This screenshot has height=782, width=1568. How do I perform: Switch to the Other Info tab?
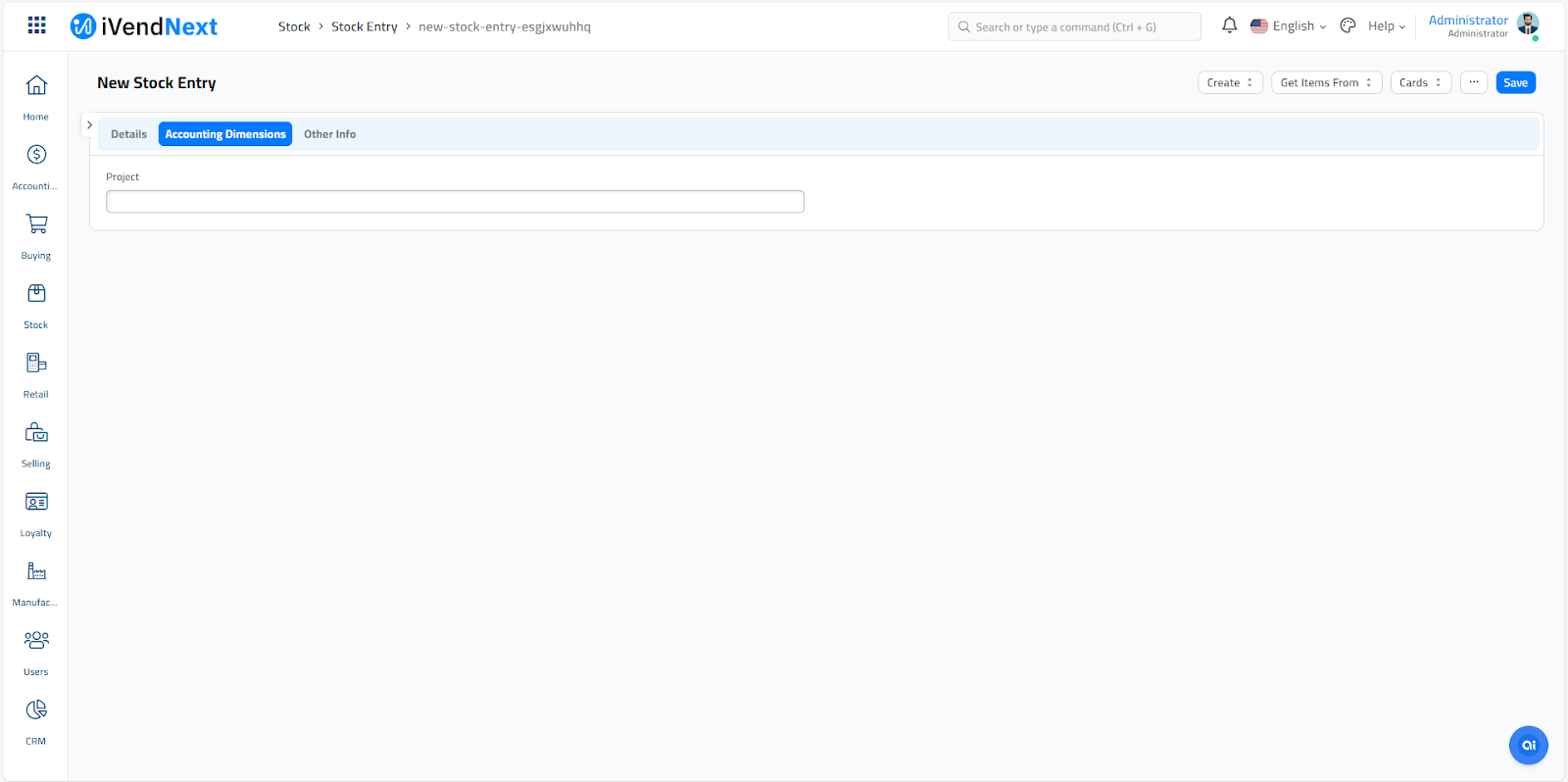click(x=329, y=134)
